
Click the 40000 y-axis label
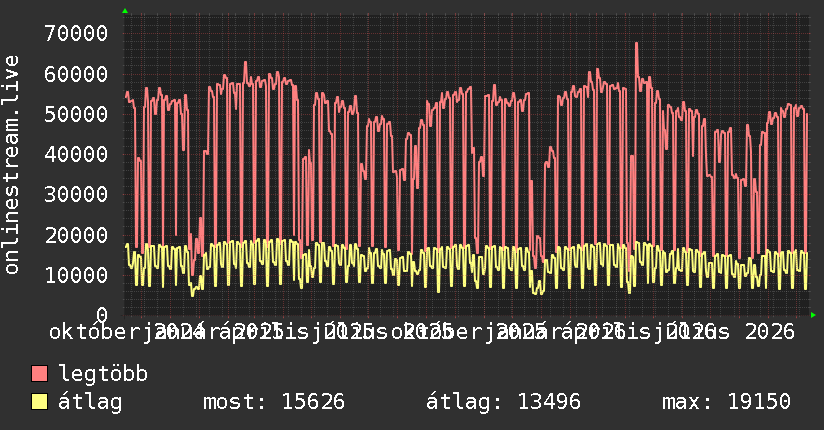click(76, 154)
